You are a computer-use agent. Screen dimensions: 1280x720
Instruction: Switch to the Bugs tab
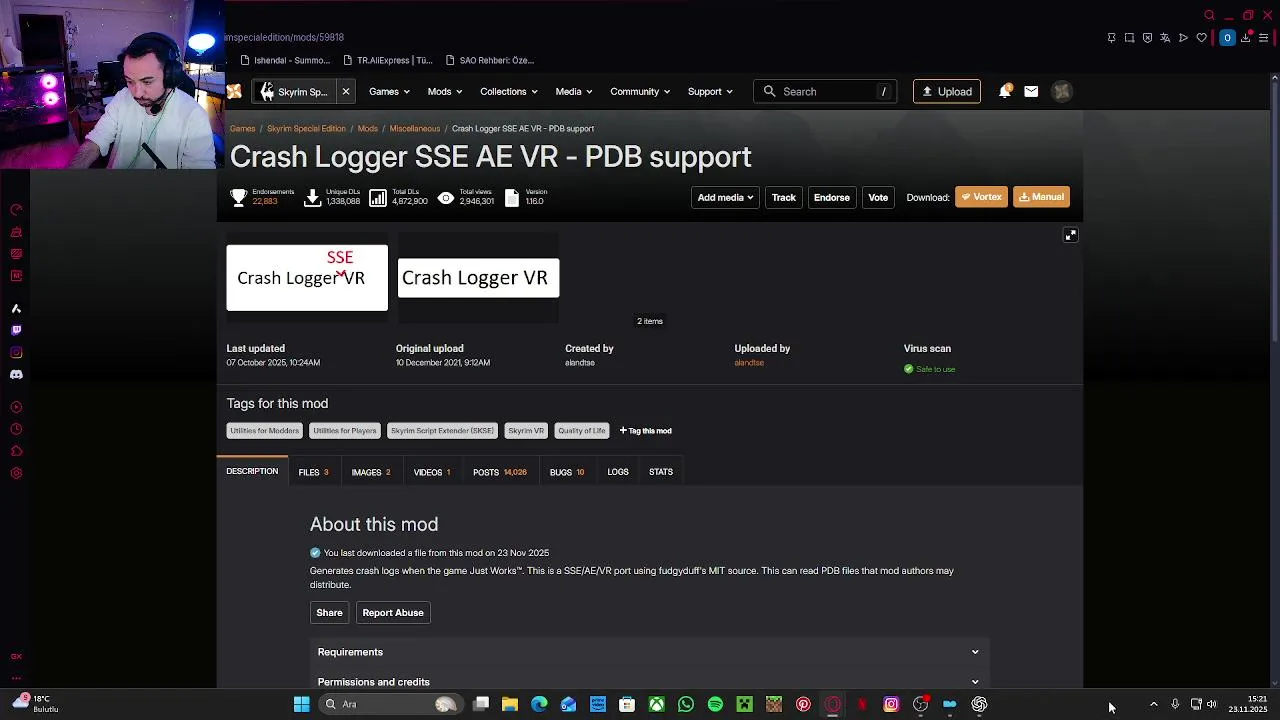tap(567, 472)
